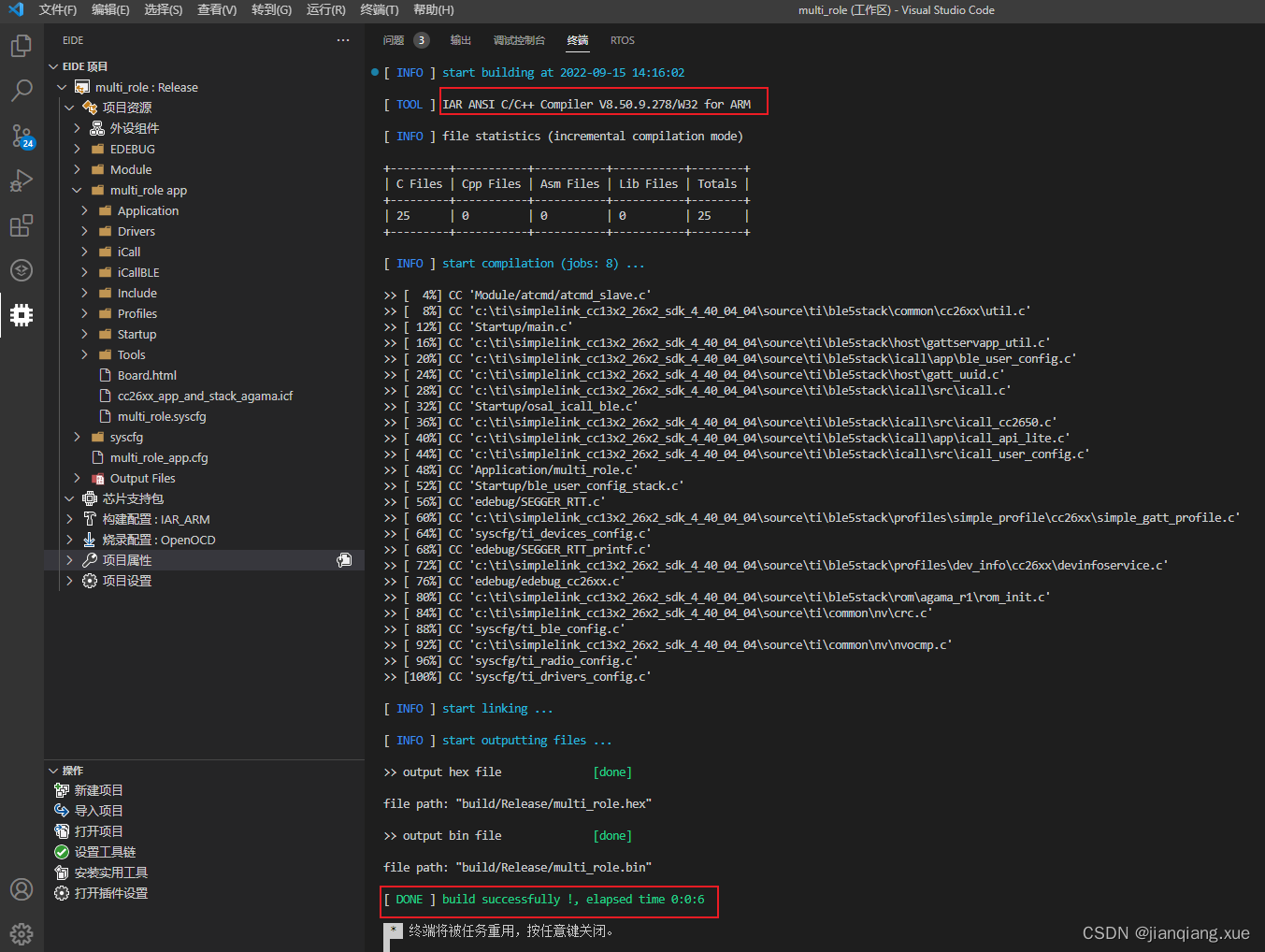Click 新建项目 under the 操作 section

(96, 789)
